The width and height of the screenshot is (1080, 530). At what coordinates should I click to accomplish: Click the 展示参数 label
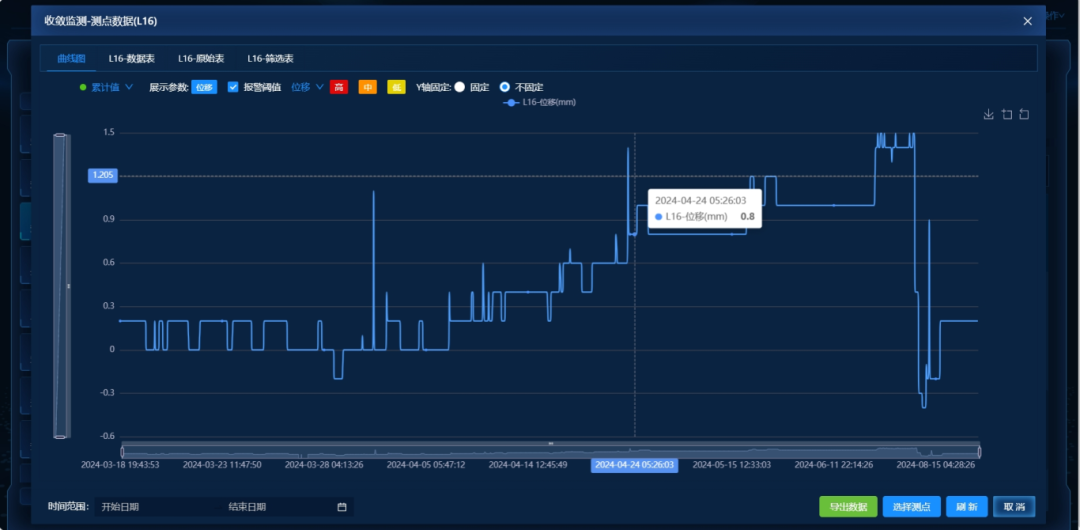pyautogui.click(x=169, y=88)
